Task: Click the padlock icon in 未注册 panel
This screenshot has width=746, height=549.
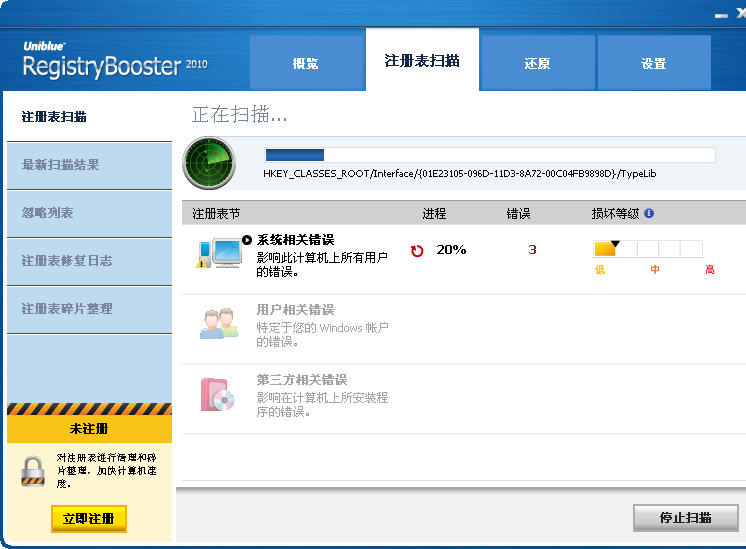Action: coord(33,471)
